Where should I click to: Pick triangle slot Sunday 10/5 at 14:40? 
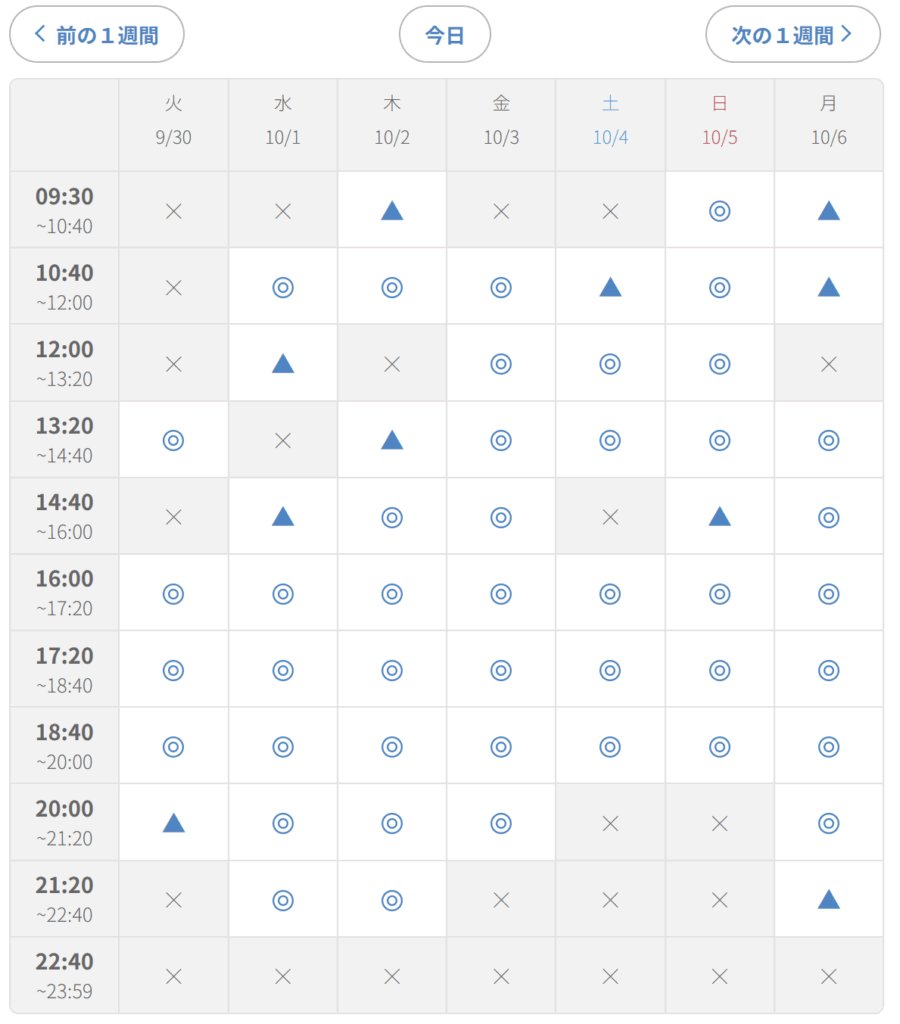[719, 516]
